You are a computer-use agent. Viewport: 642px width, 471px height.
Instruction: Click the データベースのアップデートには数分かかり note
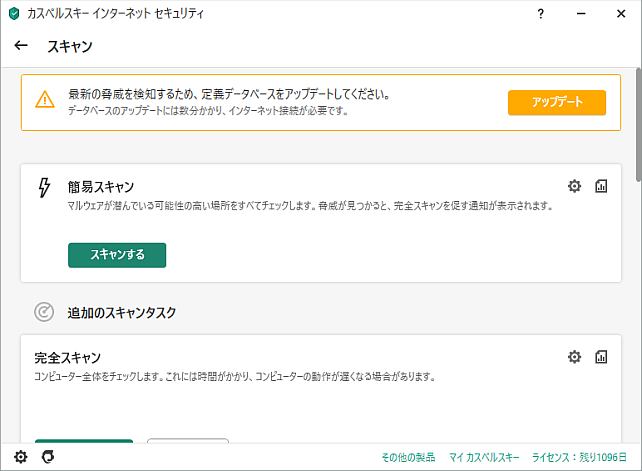(208, 111)
